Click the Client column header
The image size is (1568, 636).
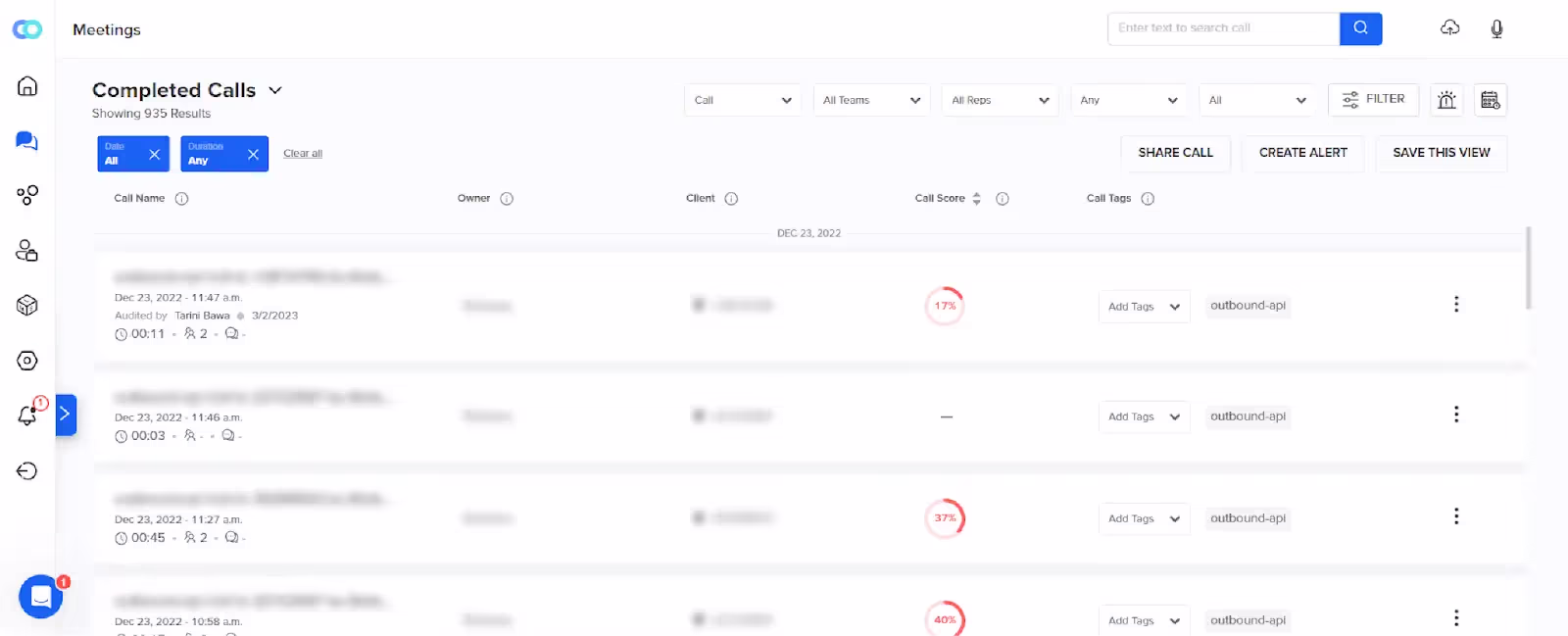pos(701,198)
